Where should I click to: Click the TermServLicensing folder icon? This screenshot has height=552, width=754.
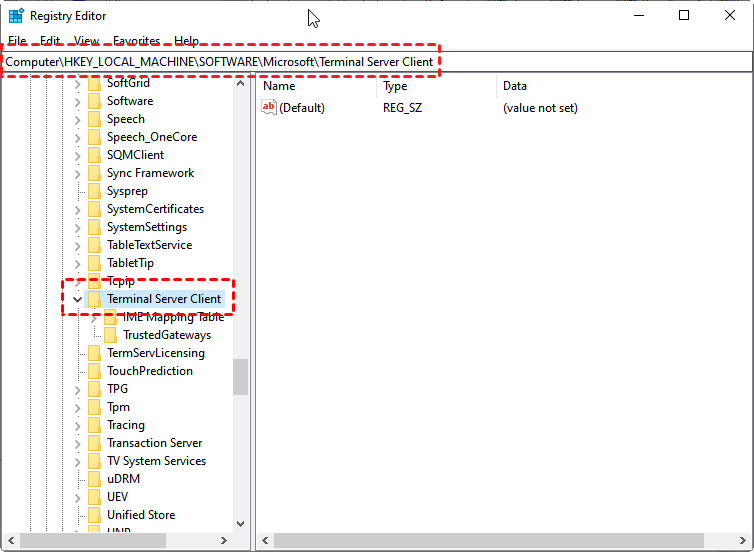(95, 353)
